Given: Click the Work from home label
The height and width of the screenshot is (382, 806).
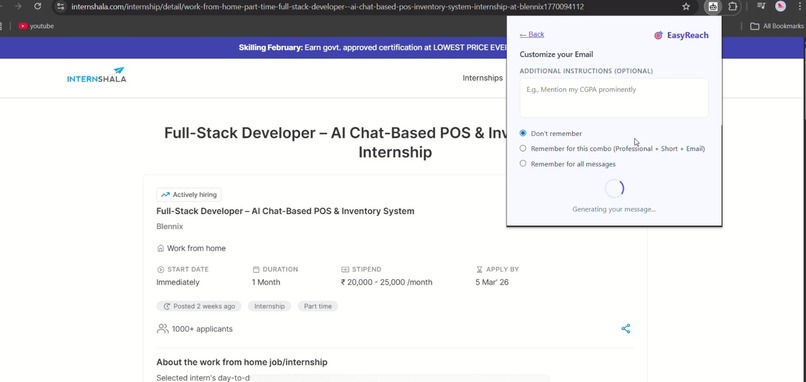Looking at the screenshot, I should 191,248.
